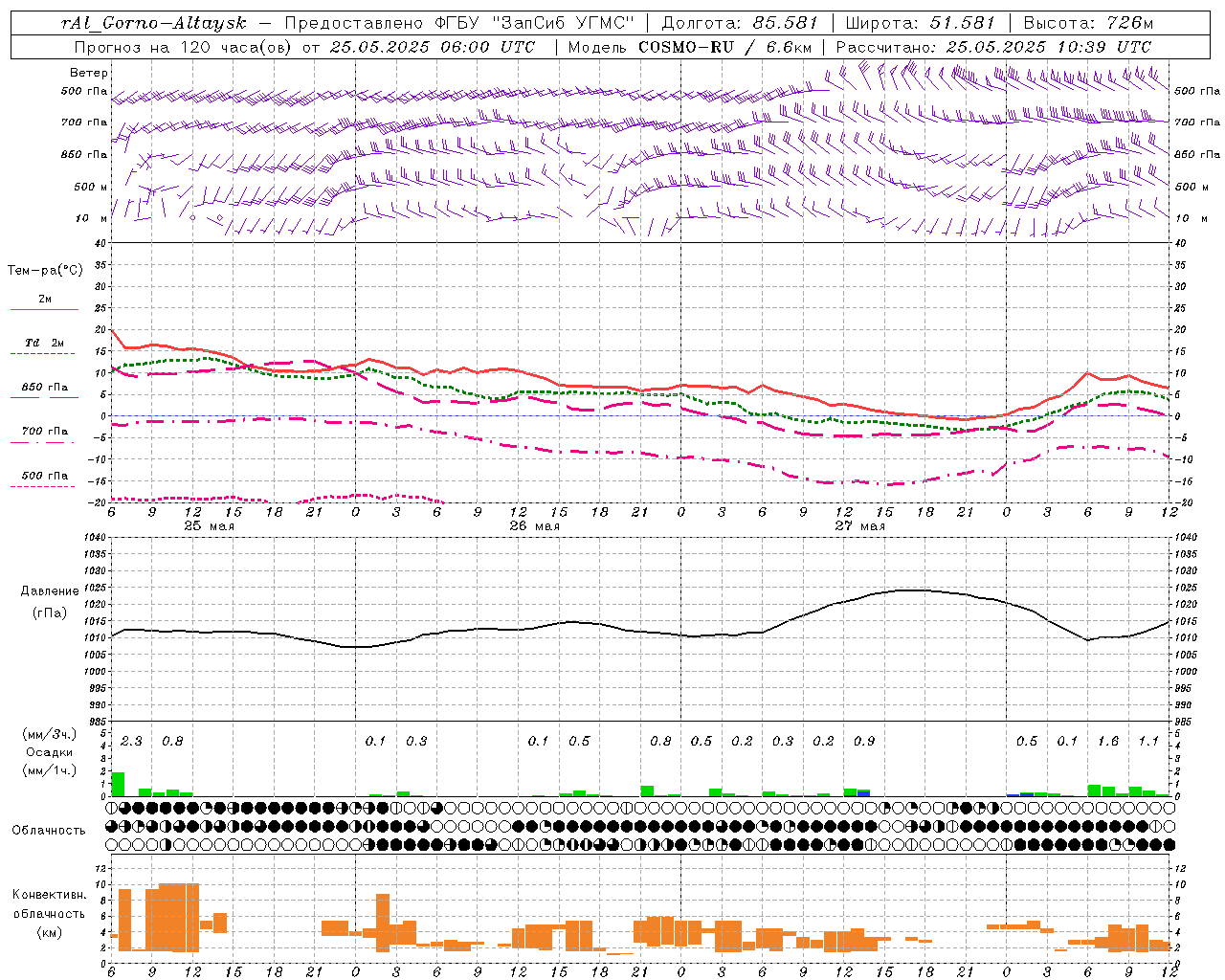Click the 500 гПа legend in the temperature panel
This screenshot has height=980, width=1225.
coord(45,476)
